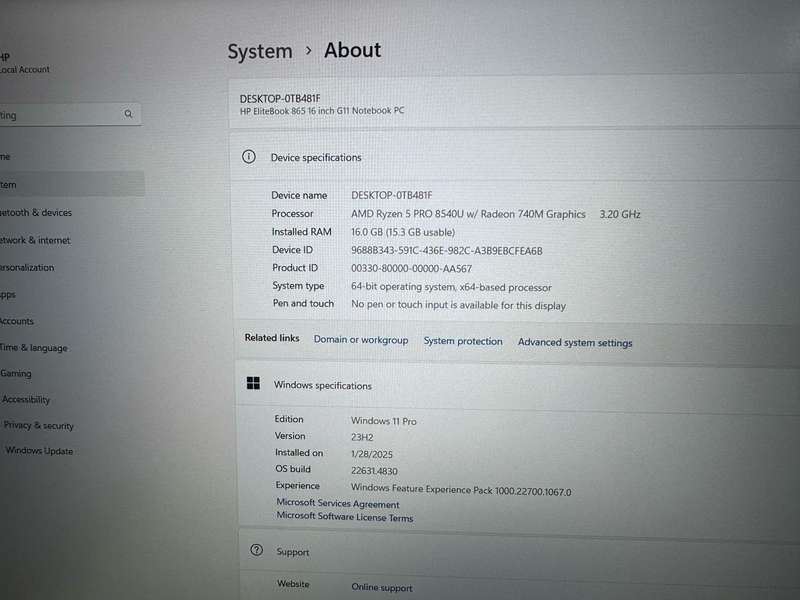Click Device name value DESKTOP-0TB481F in specifications
800x600 pixels.
coord(391,195)
